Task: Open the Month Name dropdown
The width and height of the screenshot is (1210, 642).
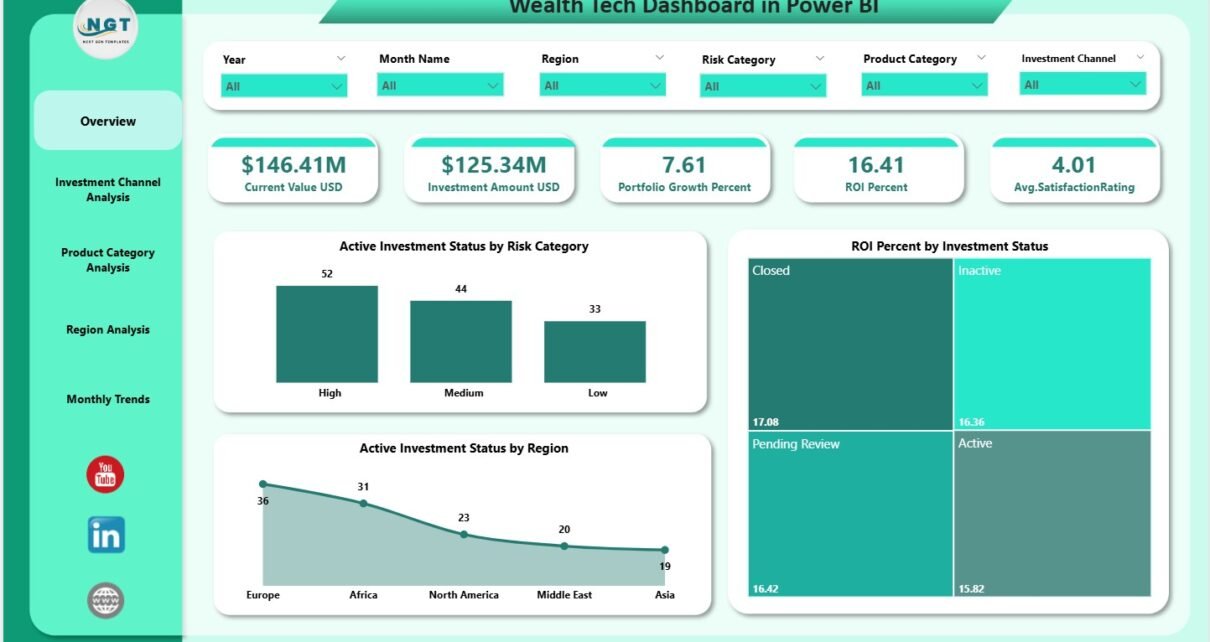Action: click(x=440, y=86)
